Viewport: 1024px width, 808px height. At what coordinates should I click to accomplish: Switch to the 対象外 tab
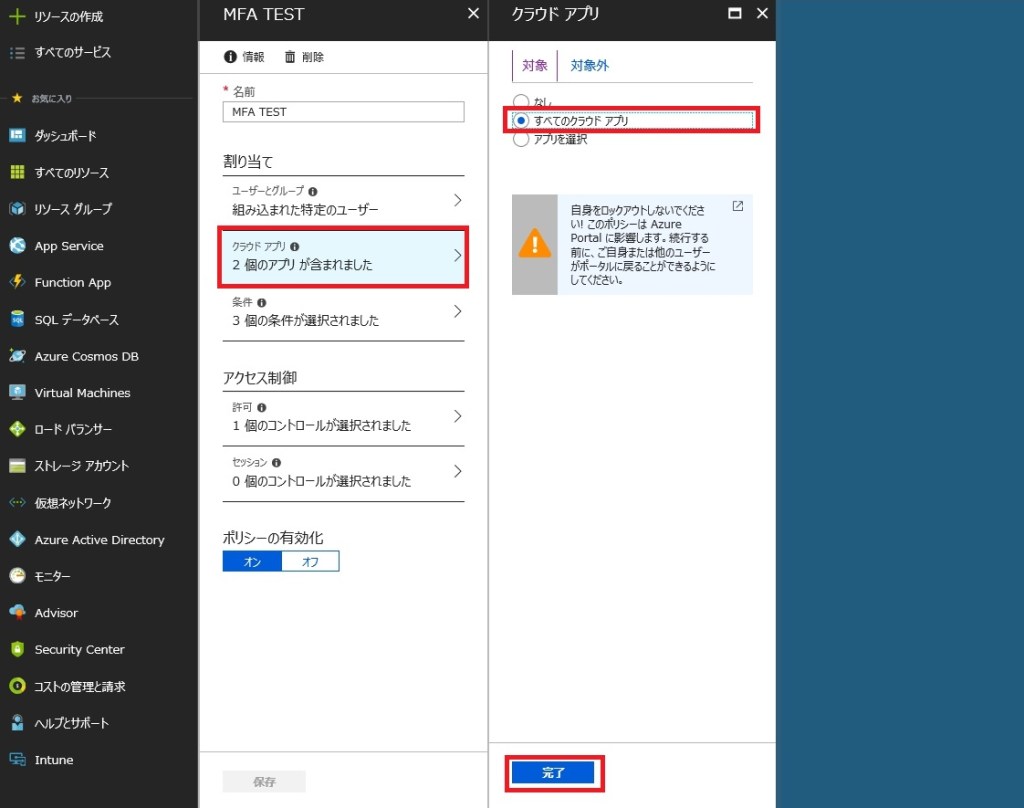[589, 65]
